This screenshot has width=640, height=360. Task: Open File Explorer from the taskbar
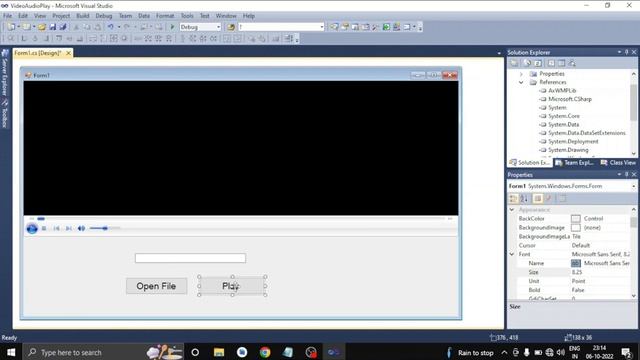point(219,352)
